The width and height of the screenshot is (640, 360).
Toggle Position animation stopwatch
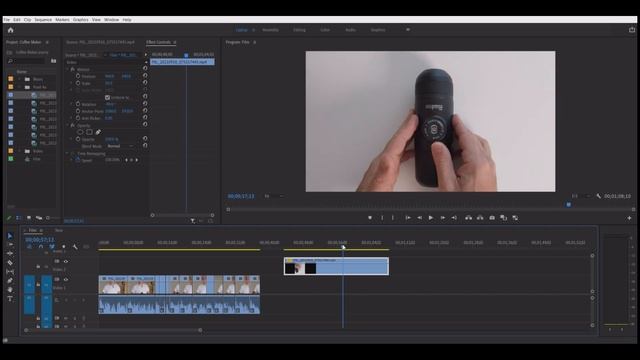(78, 76)
